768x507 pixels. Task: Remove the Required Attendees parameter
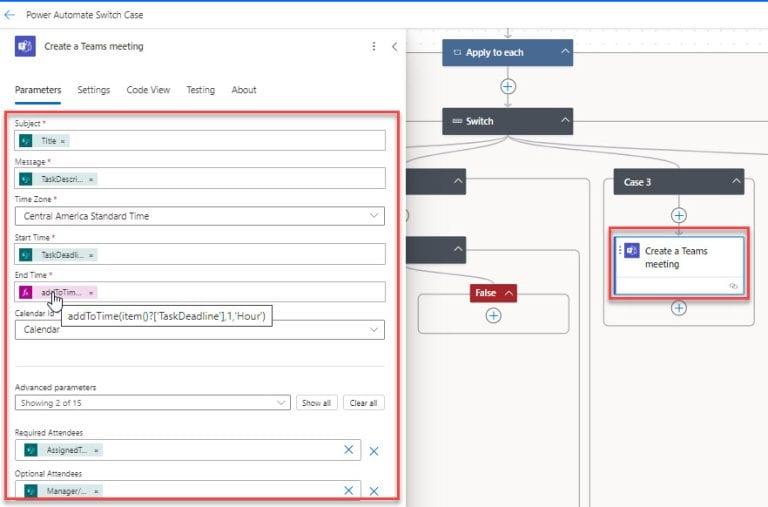pyautogui.click(x=374, y=451)
